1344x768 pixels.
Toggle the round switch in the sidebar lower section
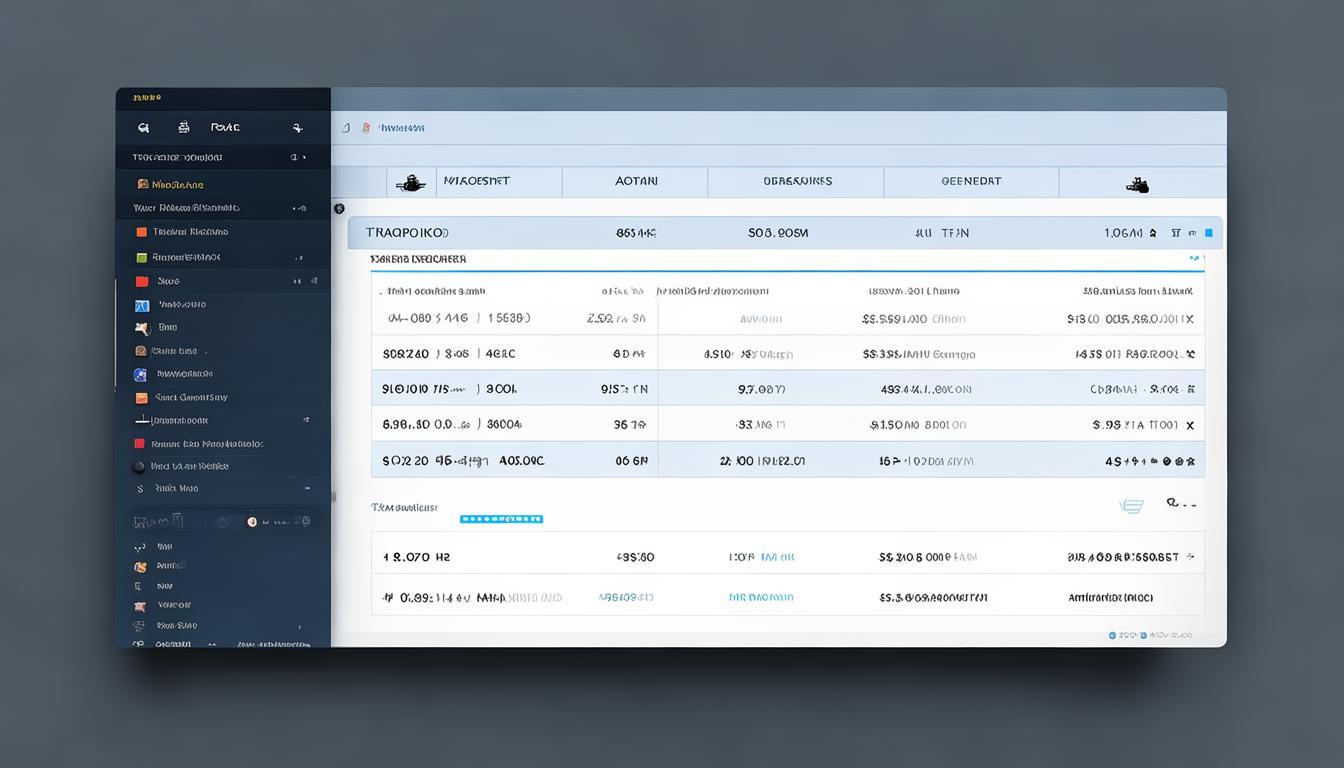252,522
